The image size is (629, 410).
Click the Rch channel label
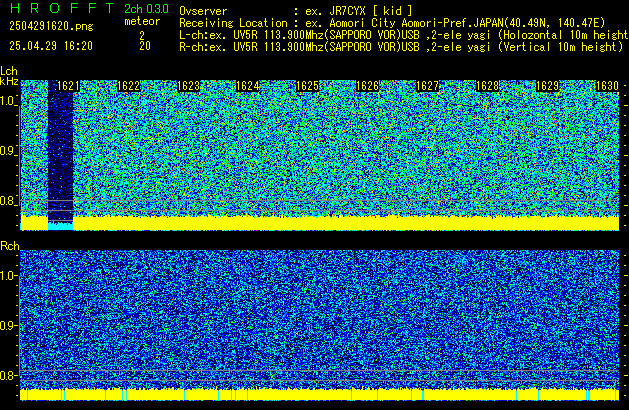(10, 246)
